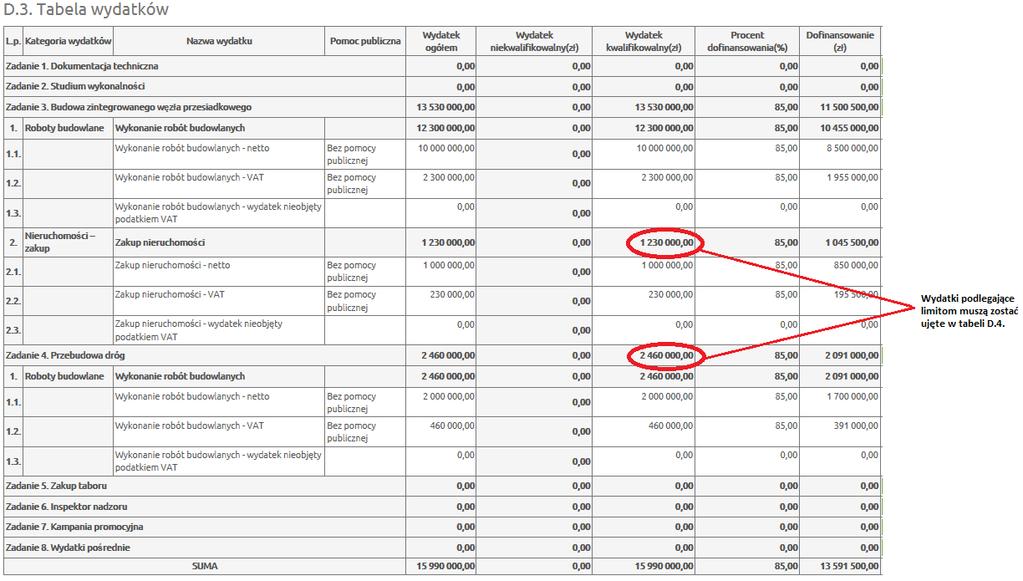Select the '11 500 500,00' funding value
This screenshot has height=581, width=1023.
tap(849, 107)
